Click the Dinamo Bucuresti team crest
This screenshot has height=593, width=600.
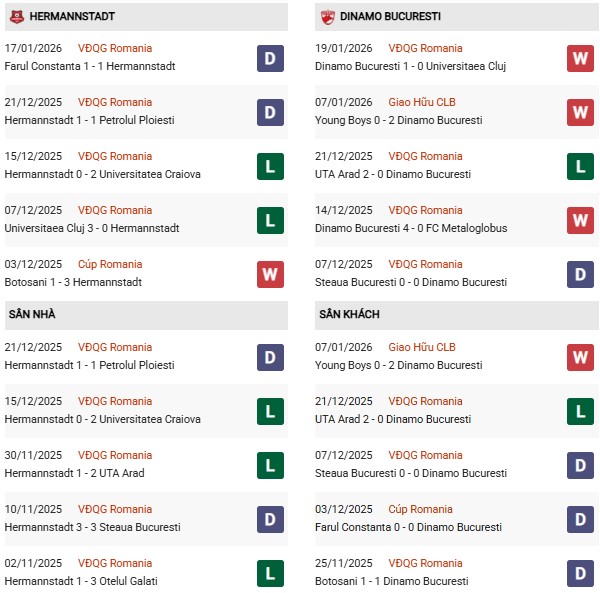(328, 16)
